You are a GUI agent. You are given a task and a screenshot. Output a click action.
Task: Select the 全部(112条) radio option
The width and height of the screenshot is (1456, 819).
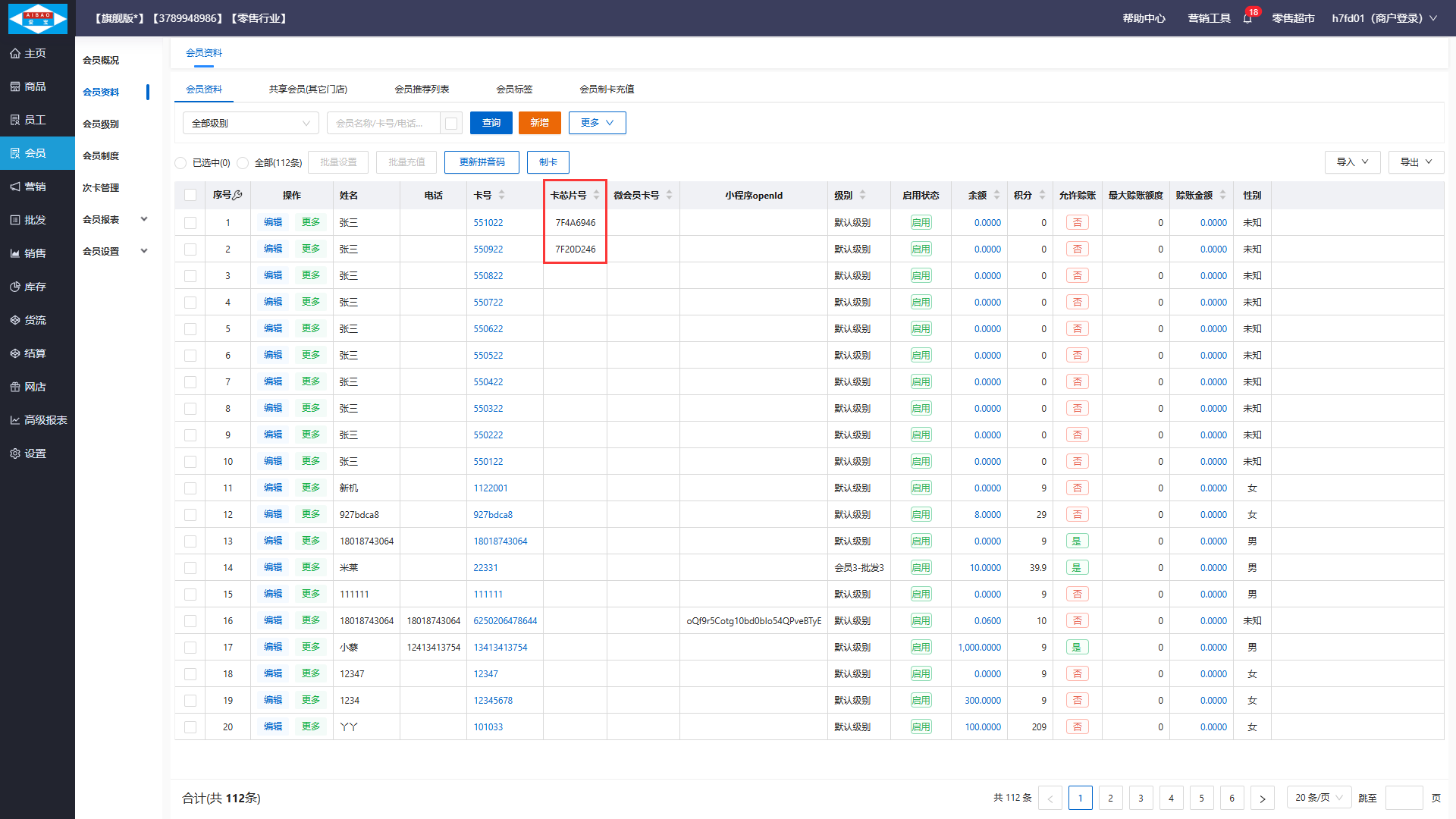coord(243,163)
